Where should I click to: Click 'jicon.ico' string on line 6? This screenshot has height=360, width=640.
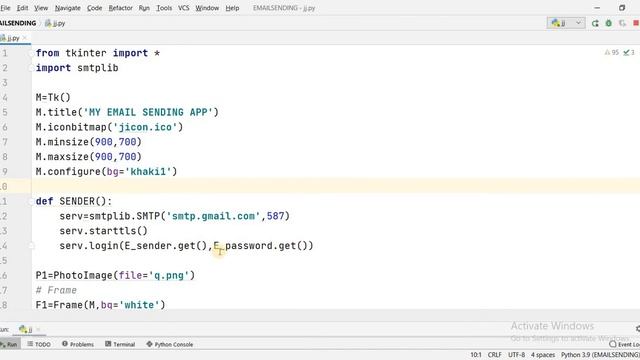145,127
